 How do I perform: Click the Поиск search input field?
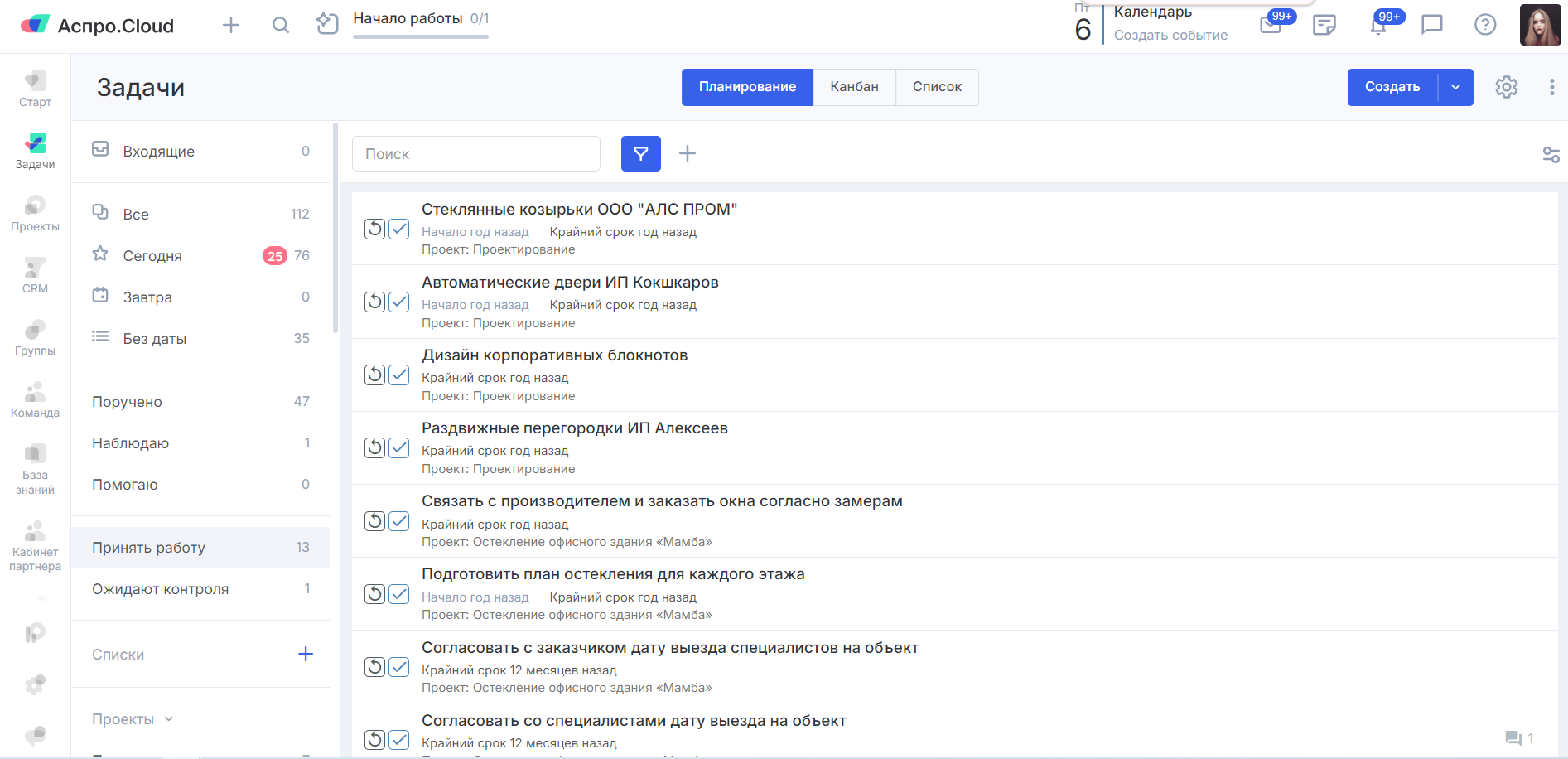pos(475,154)
